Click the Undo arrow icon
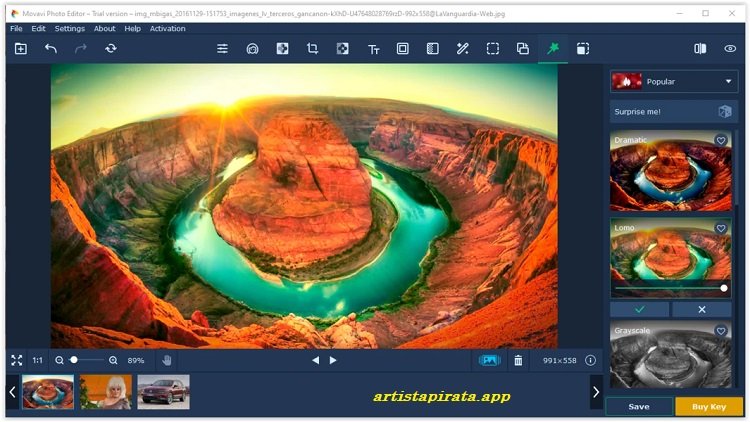This screenshot has width=750, height=422. (51, 48)
